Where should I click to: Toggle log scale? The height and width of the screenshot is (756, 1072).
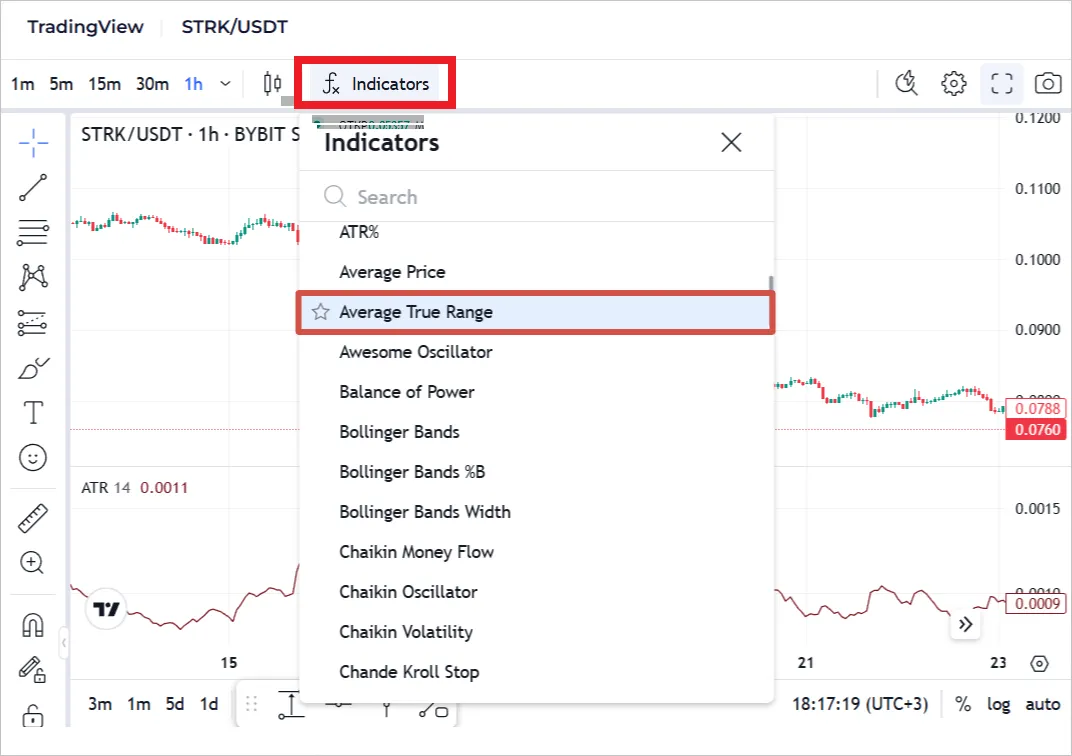pyautogui.click(x=999, y=704)
